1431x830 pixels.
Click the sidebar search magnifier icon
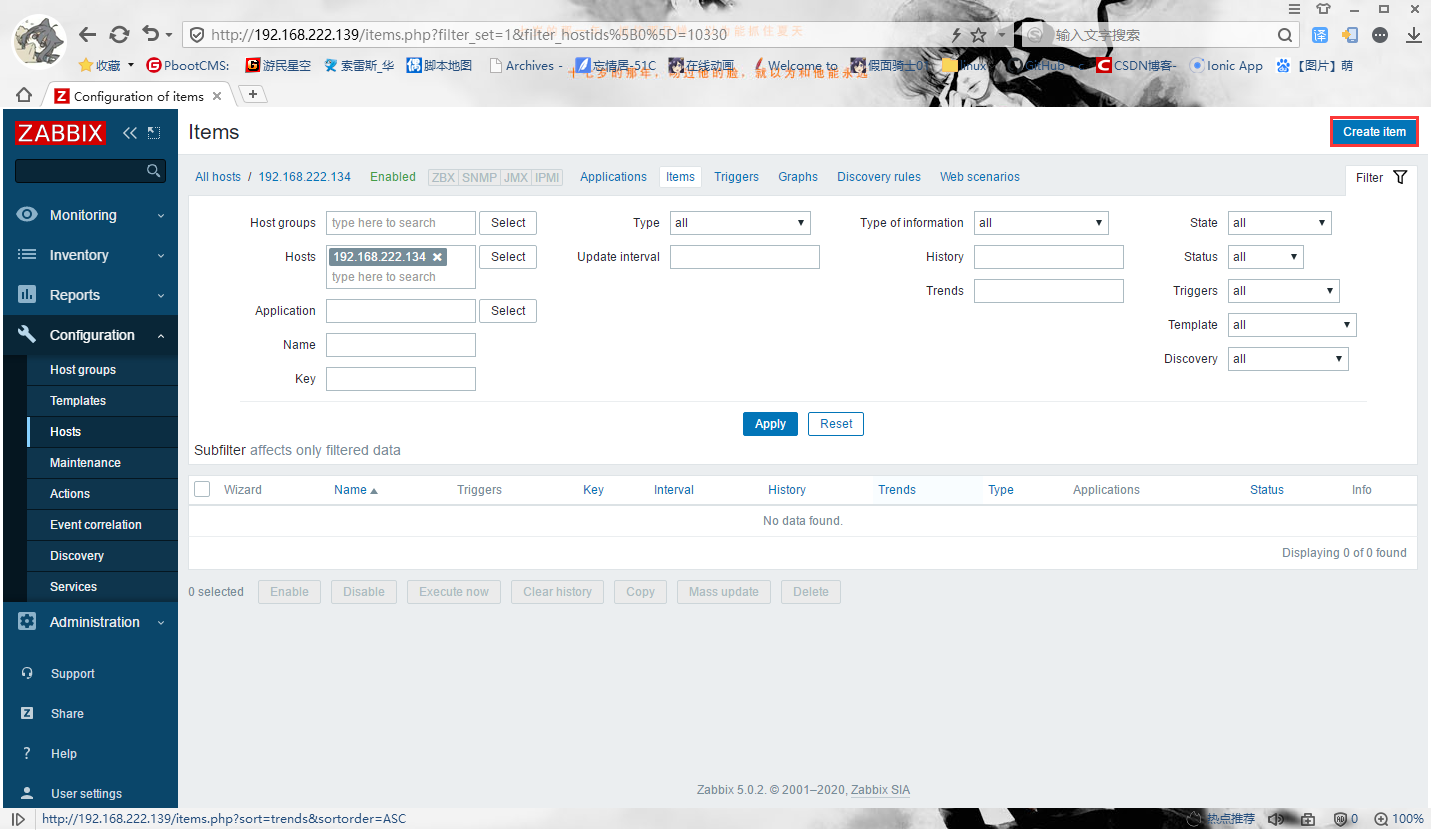pos(153,171)
